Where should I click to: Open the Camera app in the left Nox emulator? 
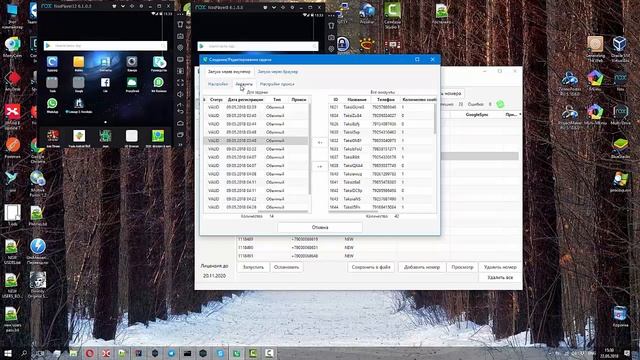pos(132,62)
